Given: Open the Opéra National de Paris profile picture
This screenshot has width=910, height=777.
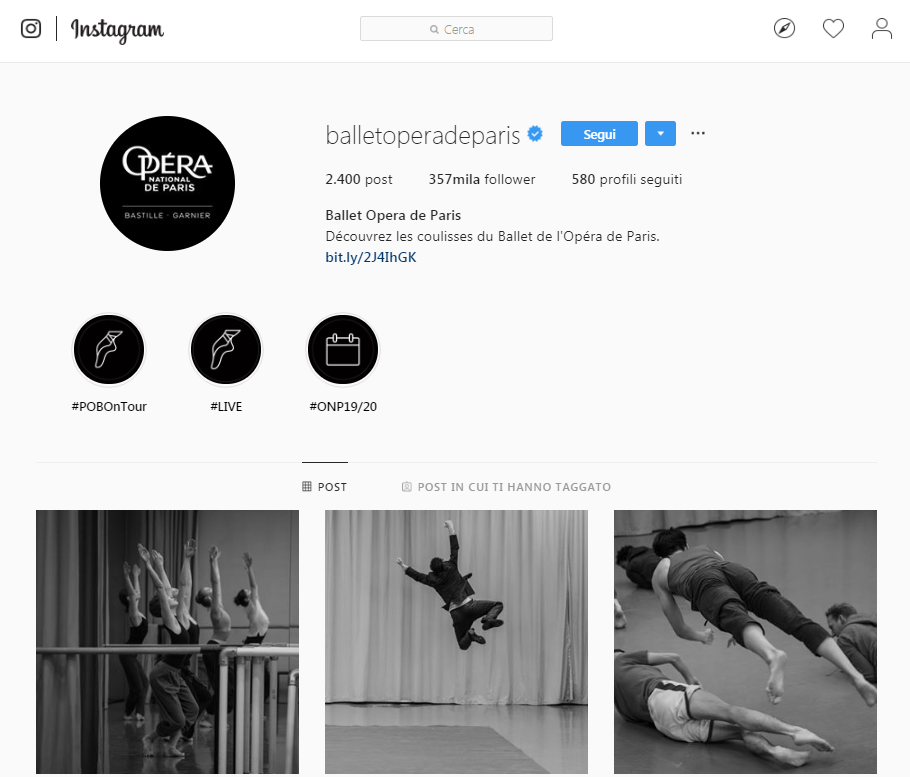Looking at the screenshot, I should coord(168,183).
